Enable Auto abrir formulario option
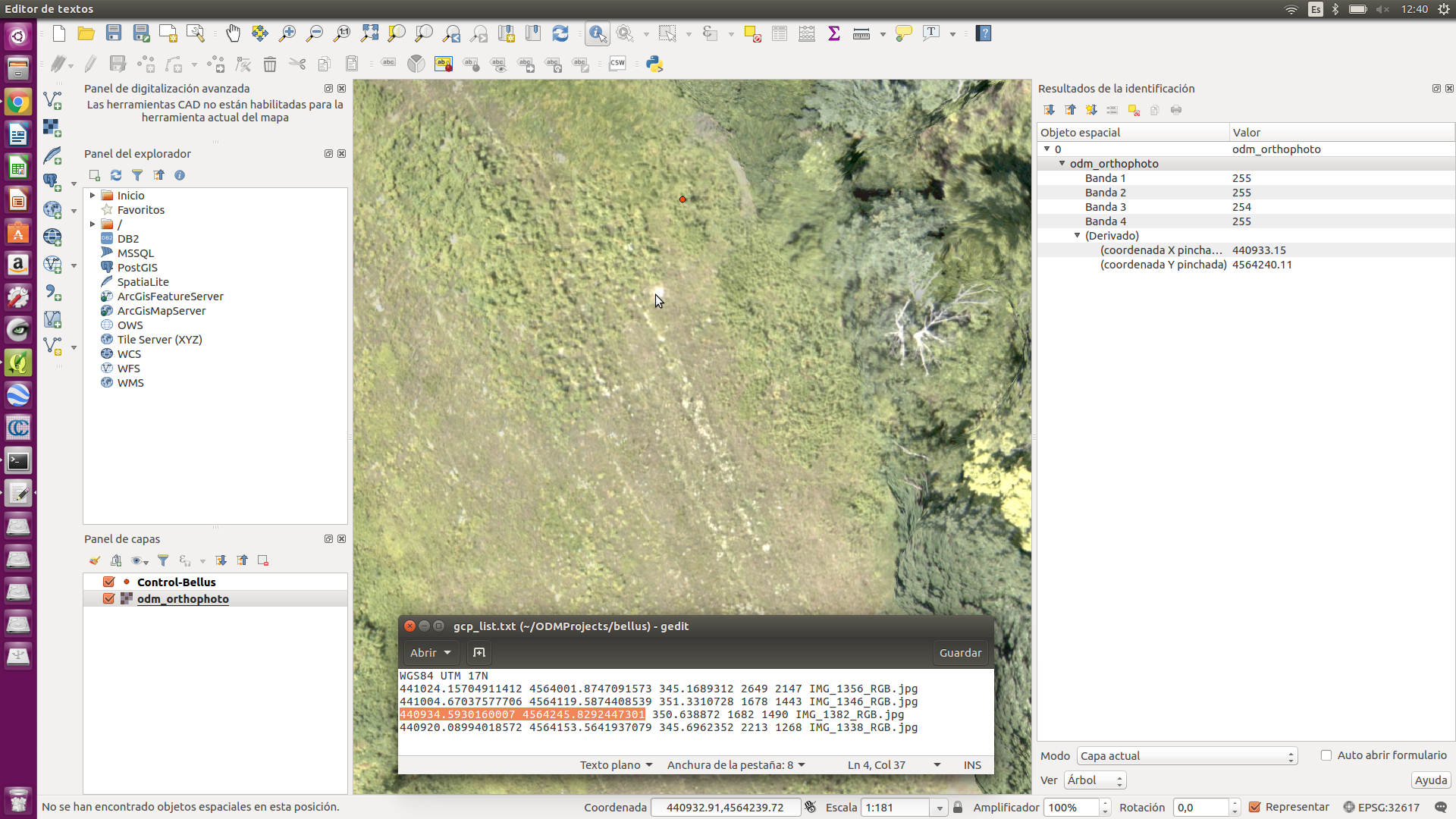Image resolution: width=1456 pixels, height=819 pixels. coord(1327,755)
